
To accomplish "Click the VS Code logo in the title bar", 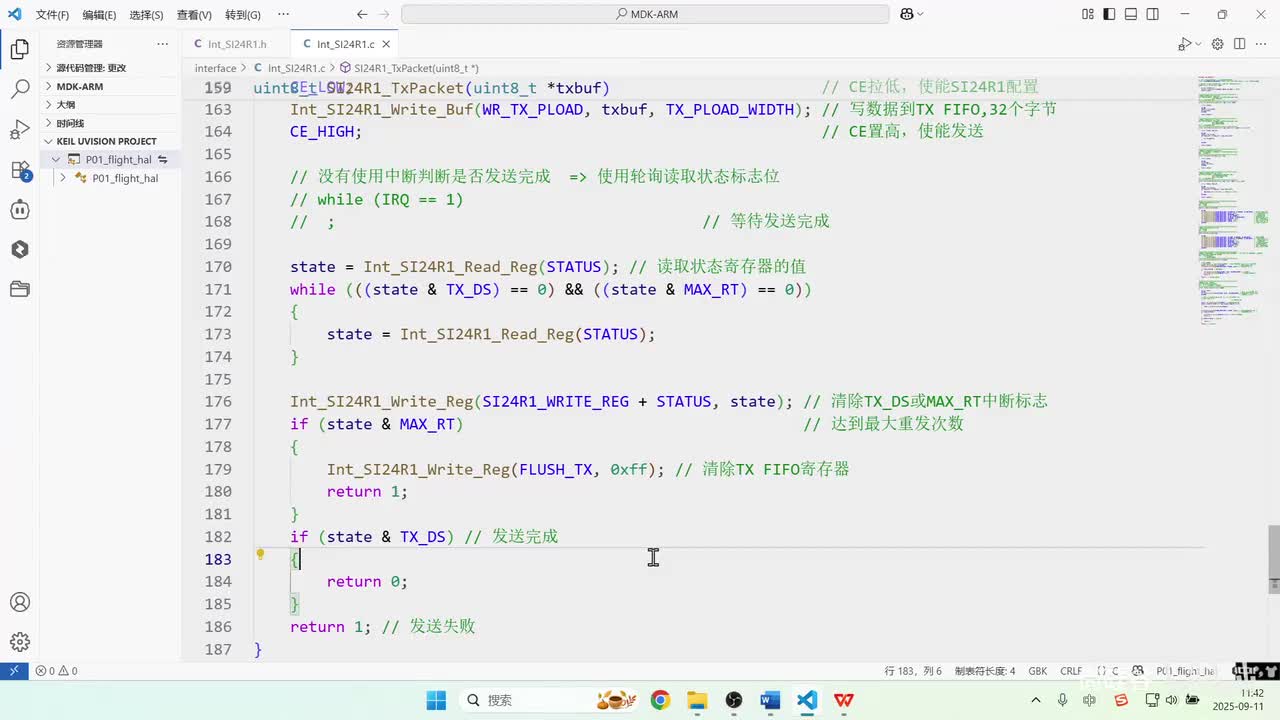I will click(14, 14).
